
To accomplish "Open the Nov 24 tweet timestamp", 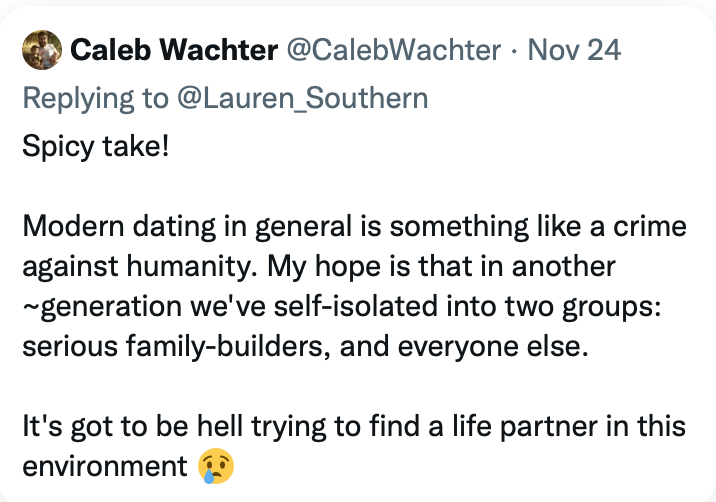I will point(575,50).
